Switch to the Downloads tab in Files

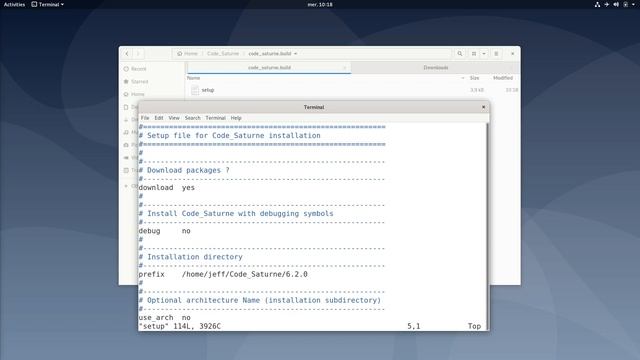[x=436, y=67]
